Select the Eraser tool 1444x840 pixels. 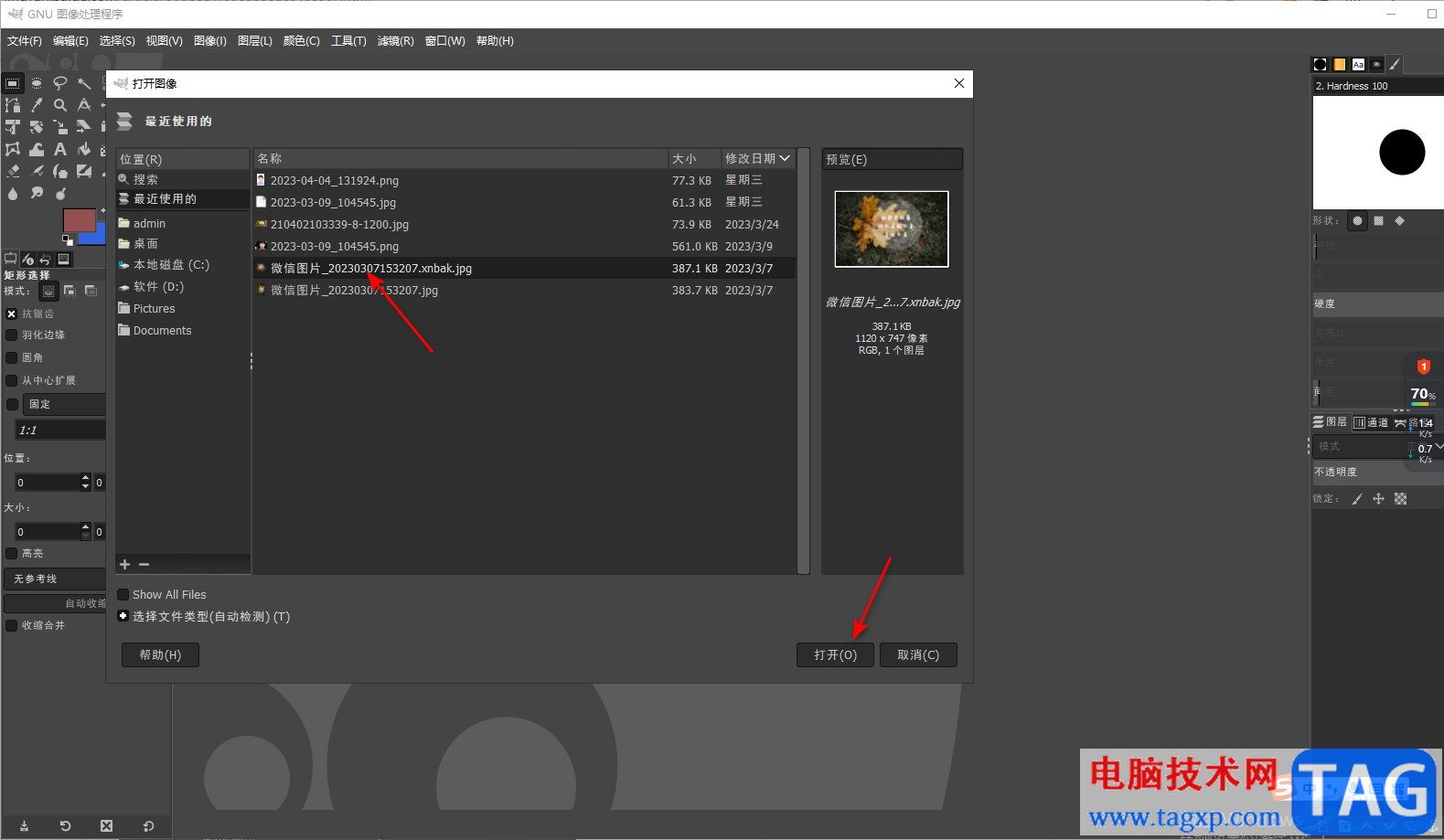[x=13, y=171]
